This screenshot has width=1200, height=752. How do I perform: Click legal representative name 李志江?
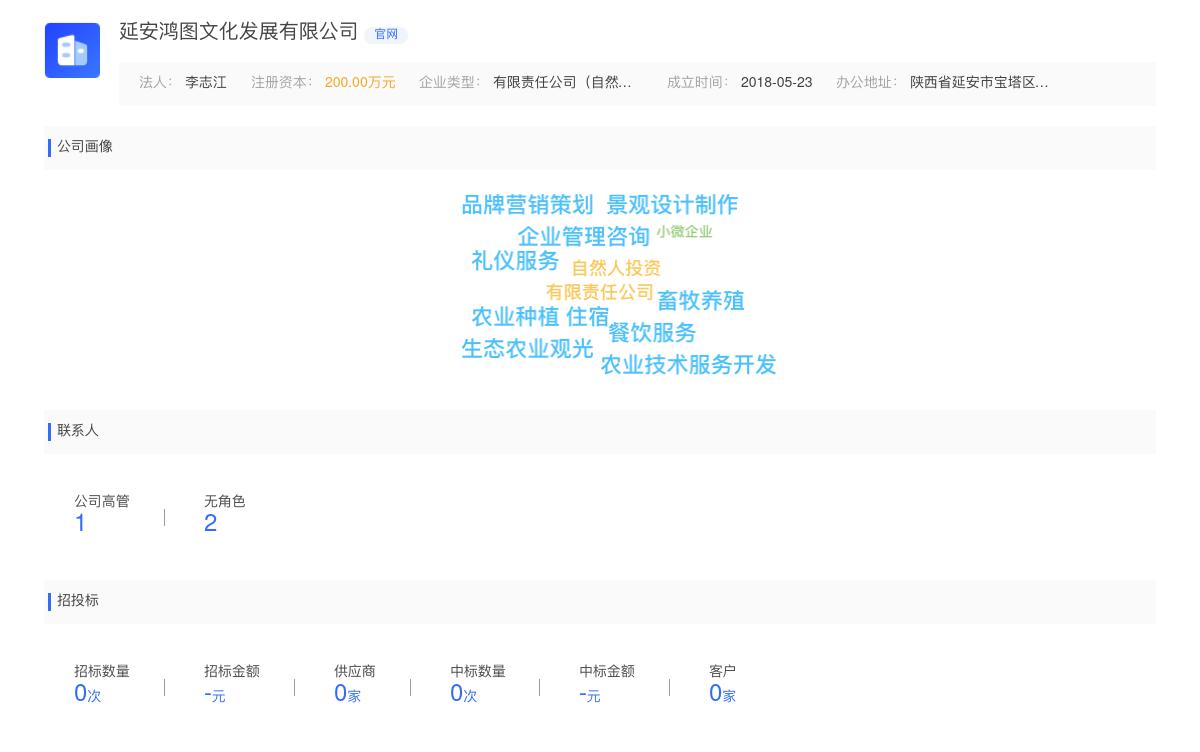click(206, 83)
